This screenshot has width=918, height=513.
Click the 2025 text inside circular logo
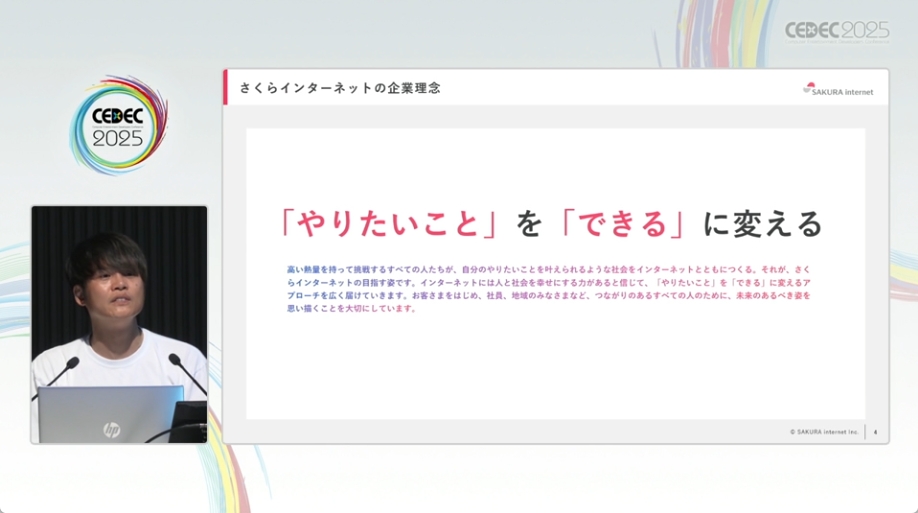(x=118, y=139)
